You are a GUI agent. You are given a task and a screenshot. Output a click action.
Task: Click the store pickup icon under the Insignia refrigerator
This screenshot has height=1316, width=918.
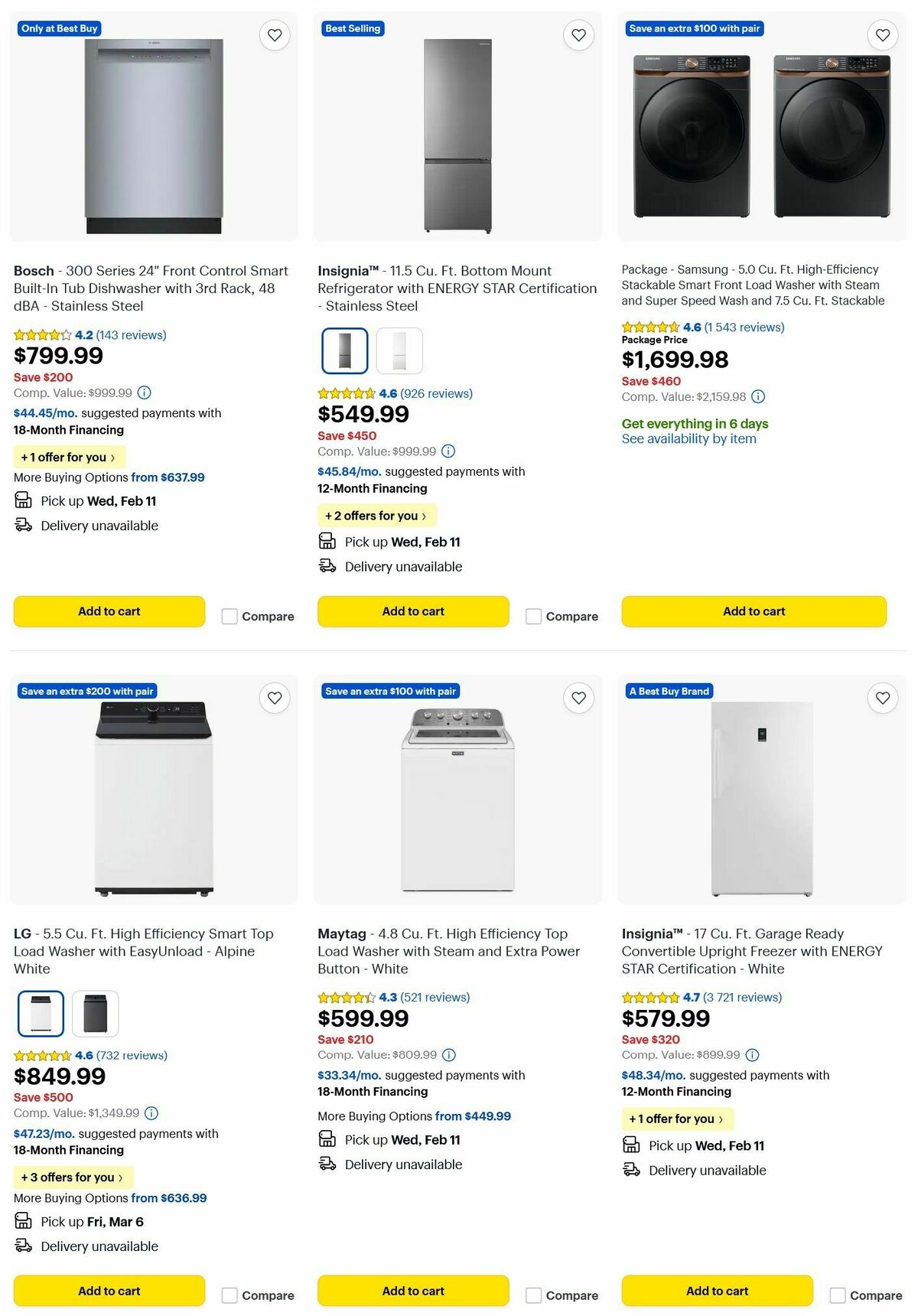(326, 541)
